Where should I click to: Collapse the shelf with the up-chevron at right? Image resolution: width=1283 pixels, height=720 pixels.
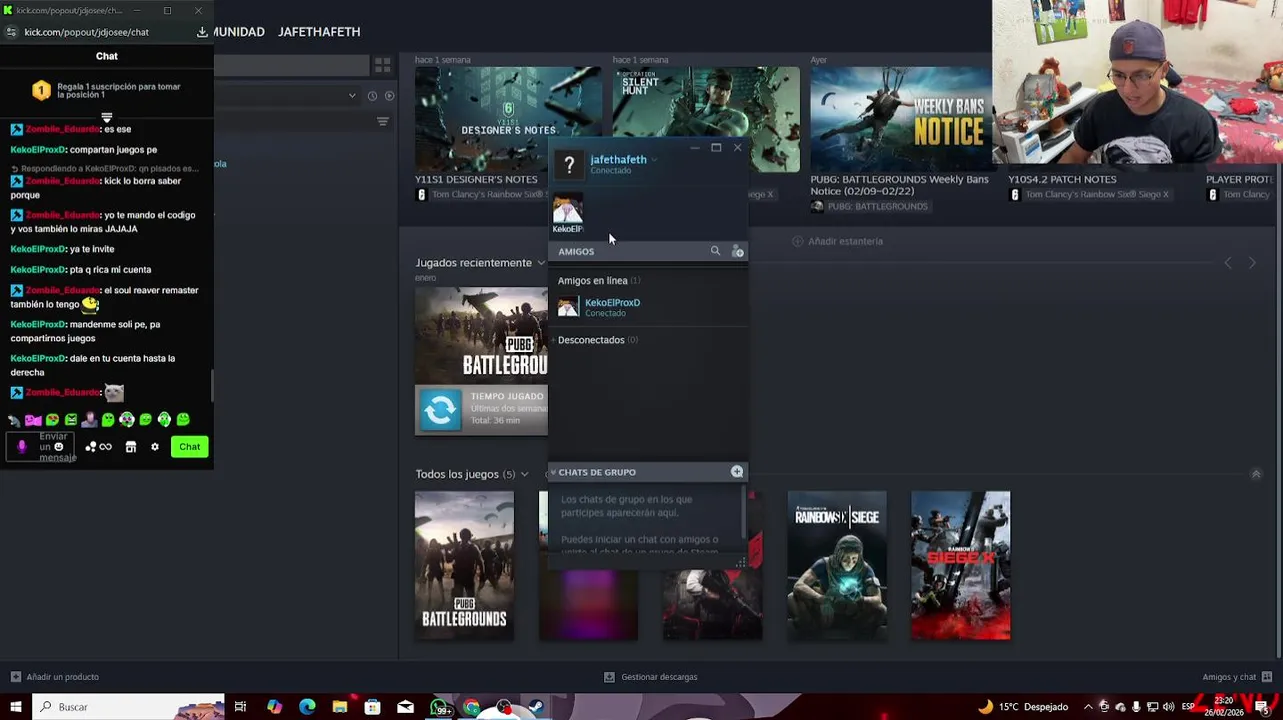pos(1256,474)
